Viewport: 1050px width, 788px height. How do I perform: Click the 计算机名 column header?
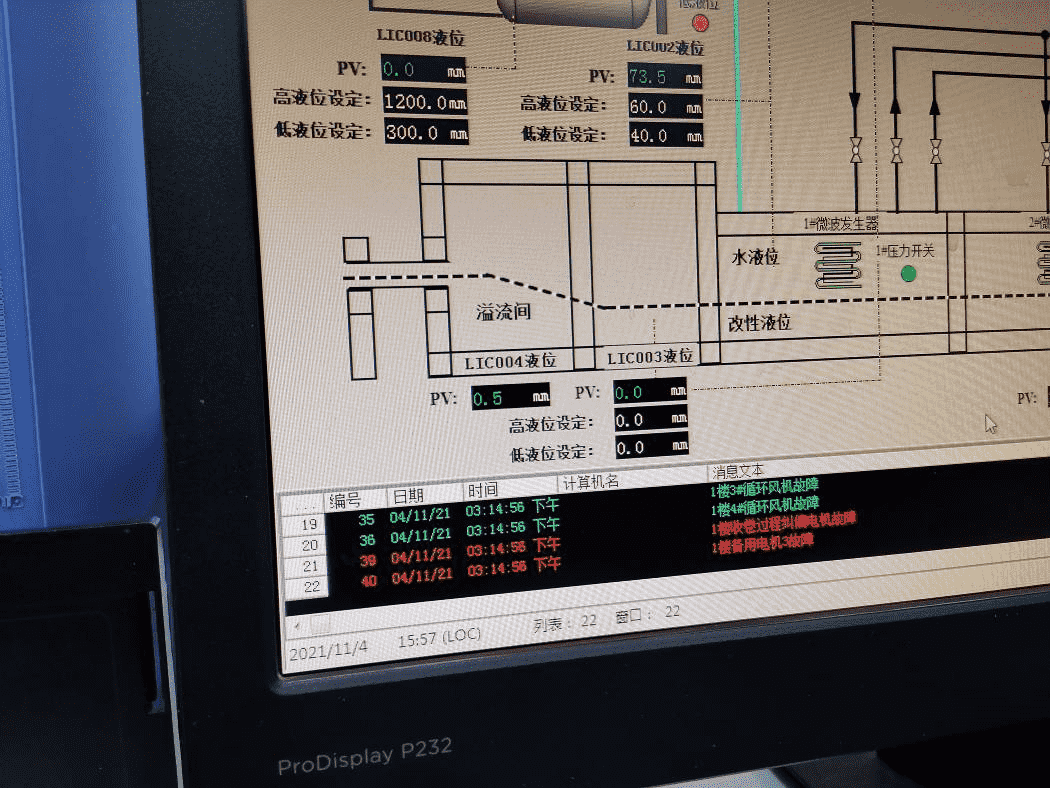[632, 481]
